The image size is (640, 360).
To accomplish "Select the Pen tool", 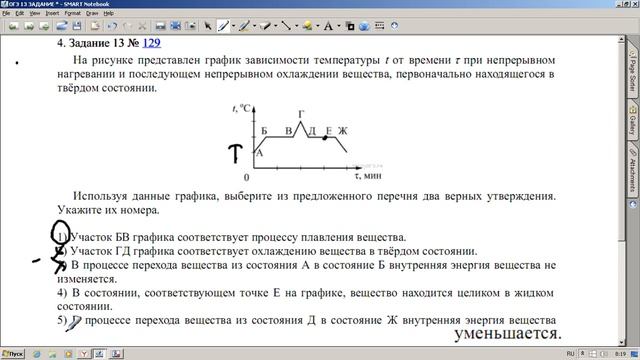I will [x=223, y=26].
